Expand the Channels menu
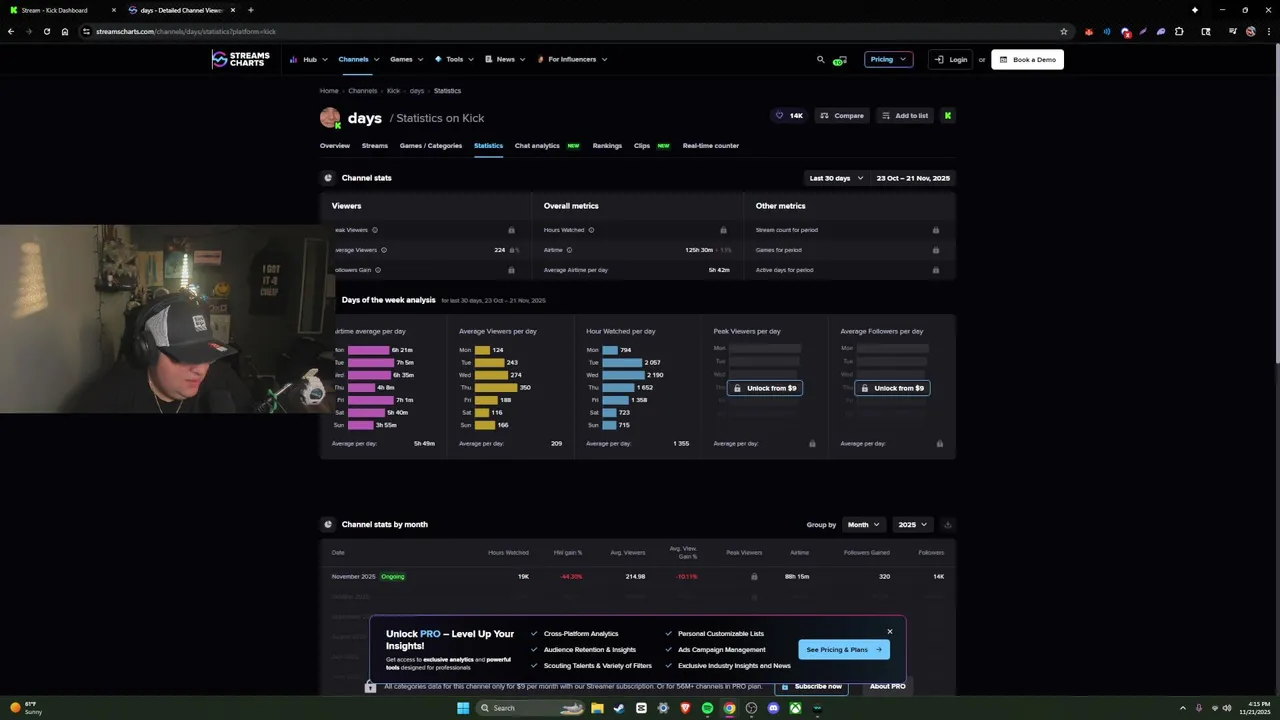 [x=358, y=59]
